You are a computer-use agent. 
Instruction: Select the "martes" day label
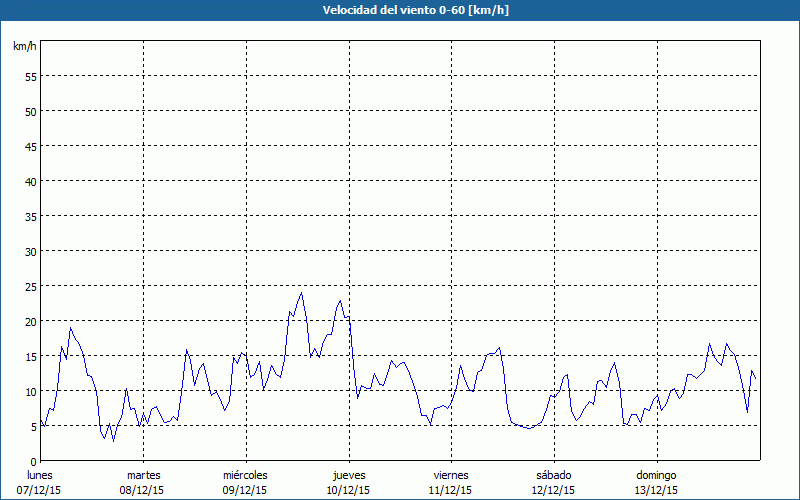[x=143, y=475]
